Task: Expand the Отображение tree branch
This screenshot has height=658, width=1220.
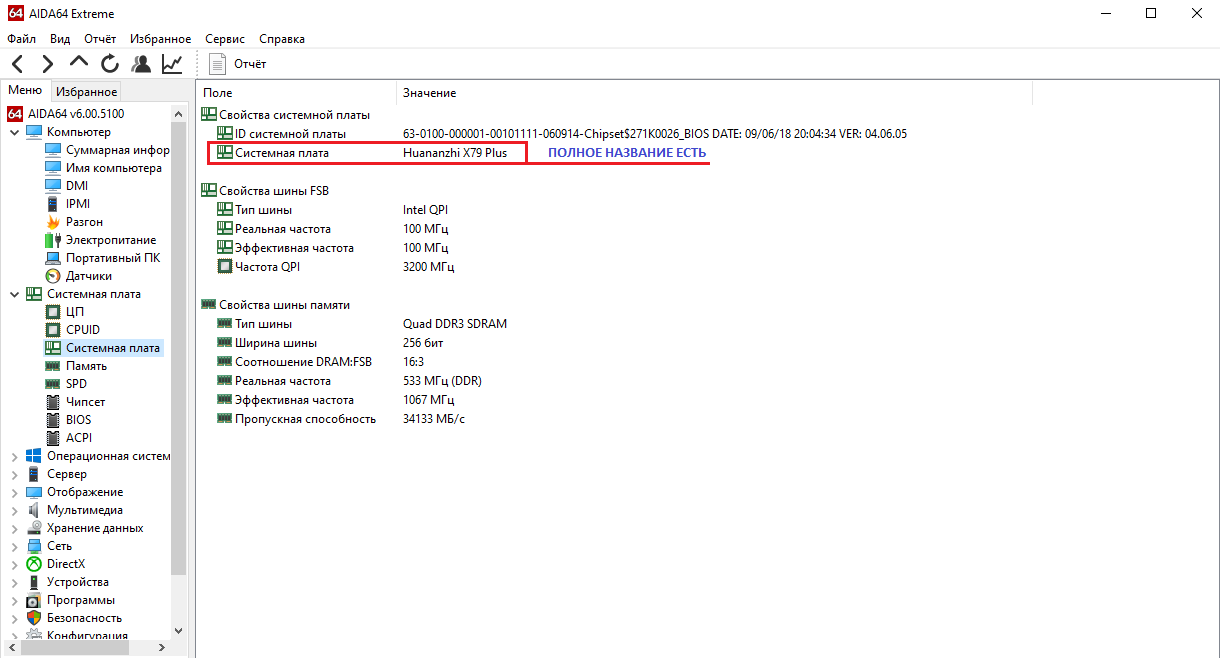Action: click(14, 492)
